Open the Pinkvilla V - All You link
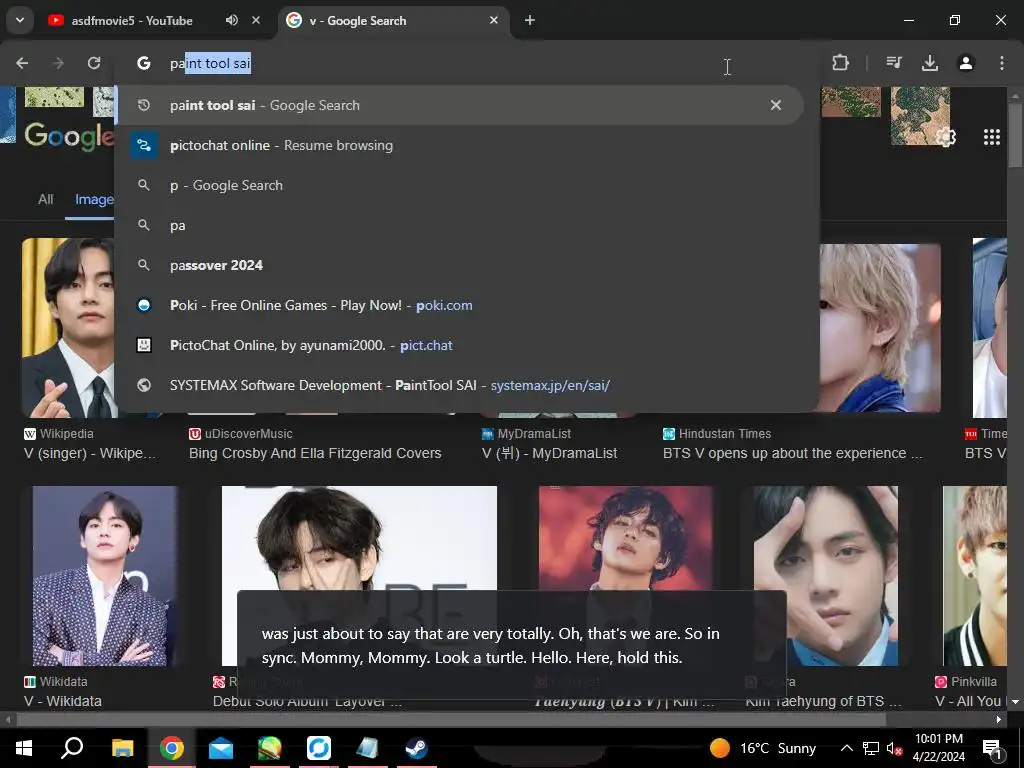The width and height of the screenshot is (1024, 768). pos(968,701)
